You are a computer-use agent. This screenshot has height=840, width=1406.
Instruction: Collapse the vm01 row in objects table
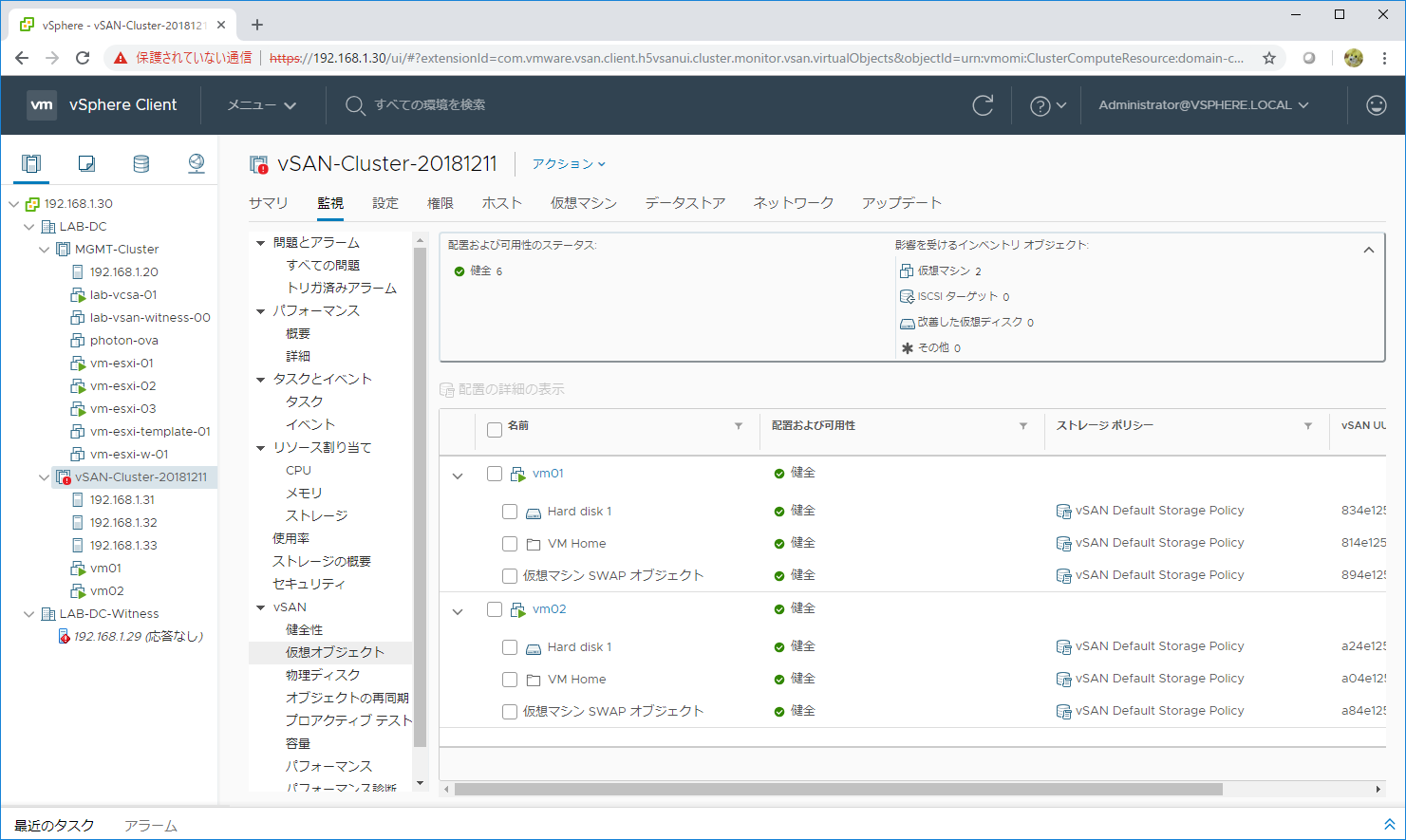tap(458, 476)
